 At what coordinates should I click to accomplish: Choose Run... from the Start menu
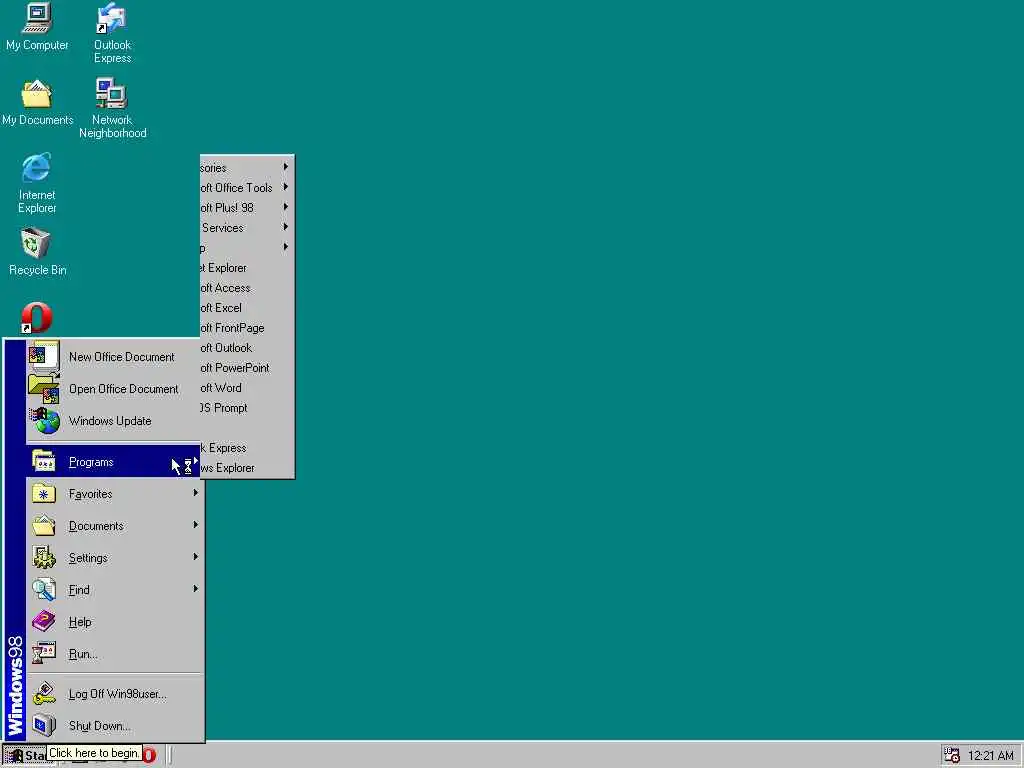tap(115, 654)
